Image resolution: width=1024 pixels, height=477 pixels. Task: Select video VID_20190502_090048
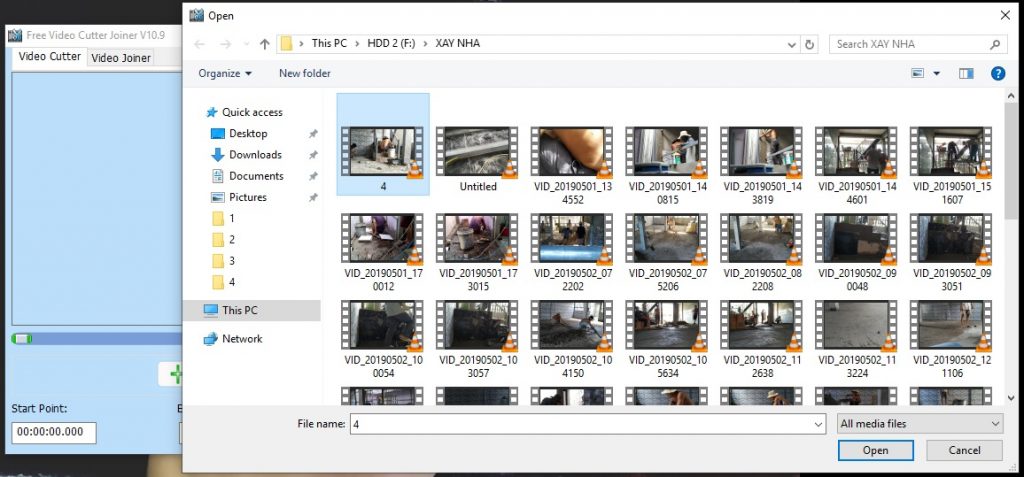point(856,253)
